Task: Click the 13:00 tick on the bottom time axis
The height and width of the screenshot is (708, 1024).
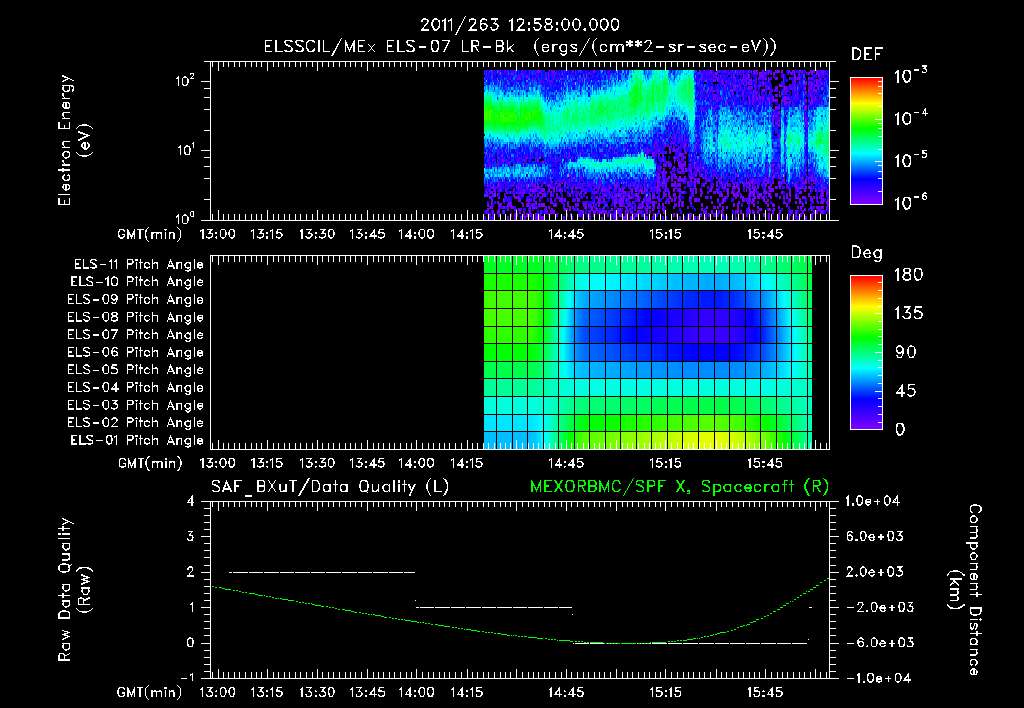Action: 217,692
